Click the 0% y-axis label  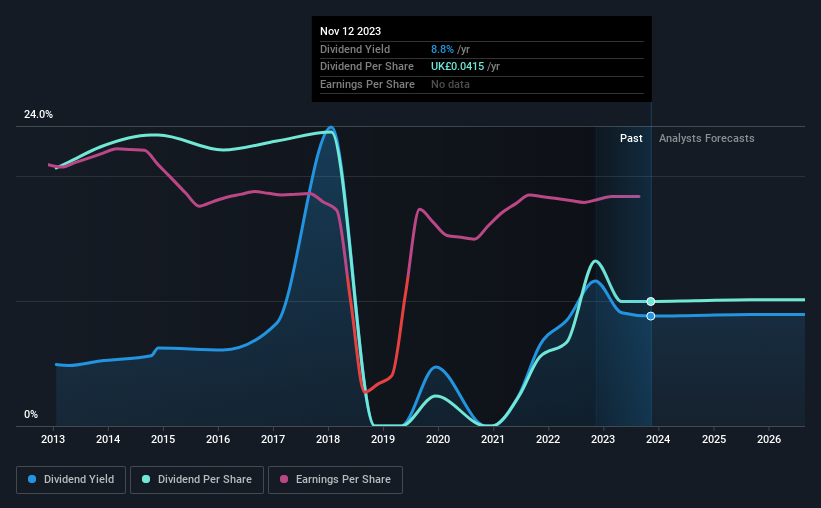[31, 414]
